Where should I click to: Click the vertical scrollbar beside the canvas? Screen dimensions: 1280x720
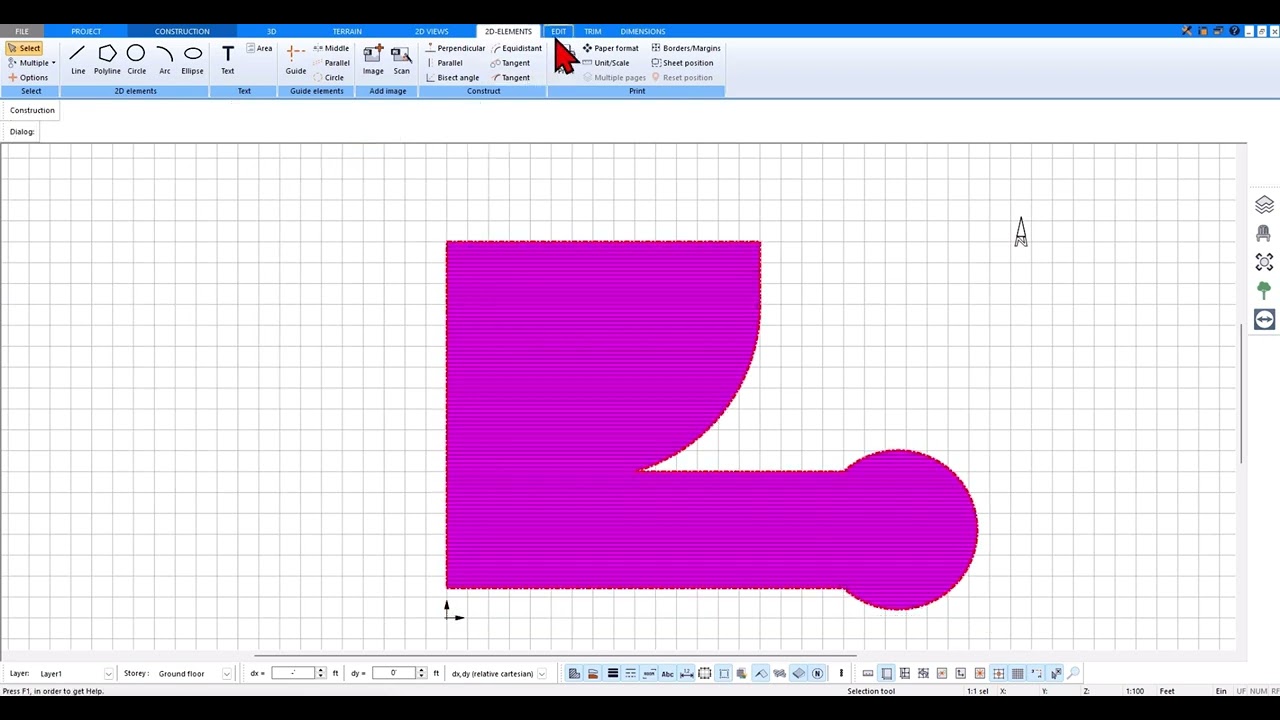tap(1242, 392)
